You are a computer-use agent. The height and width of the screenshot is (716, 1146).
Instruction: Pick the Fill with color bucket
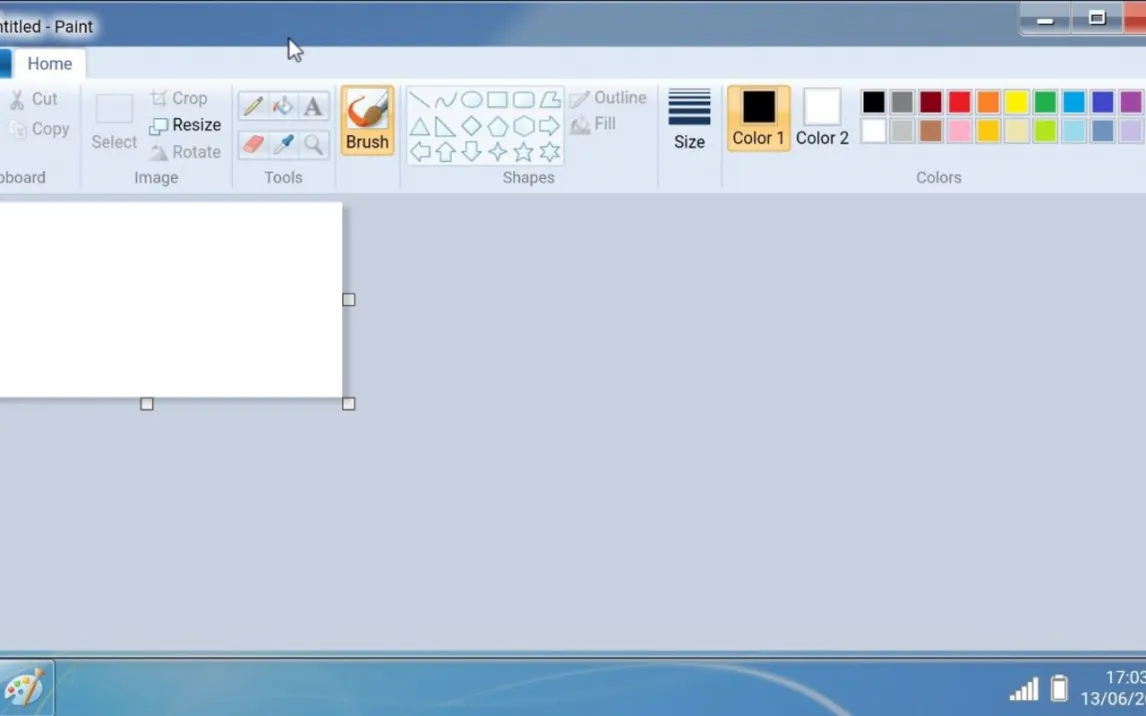tap(283, 106)
